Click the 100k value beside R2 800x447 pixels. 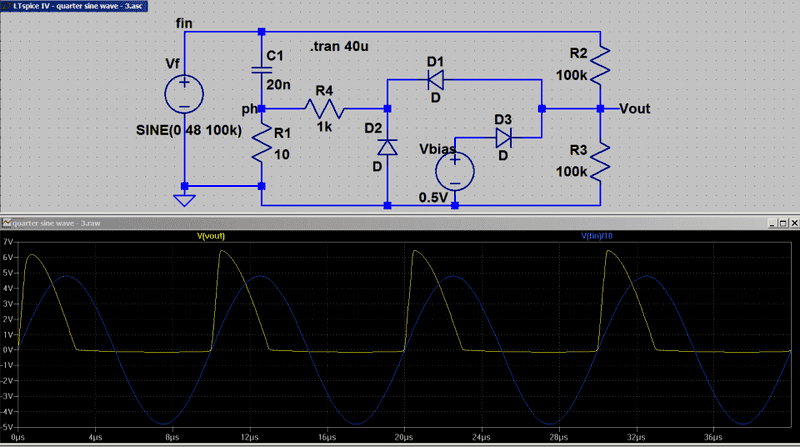571,76
